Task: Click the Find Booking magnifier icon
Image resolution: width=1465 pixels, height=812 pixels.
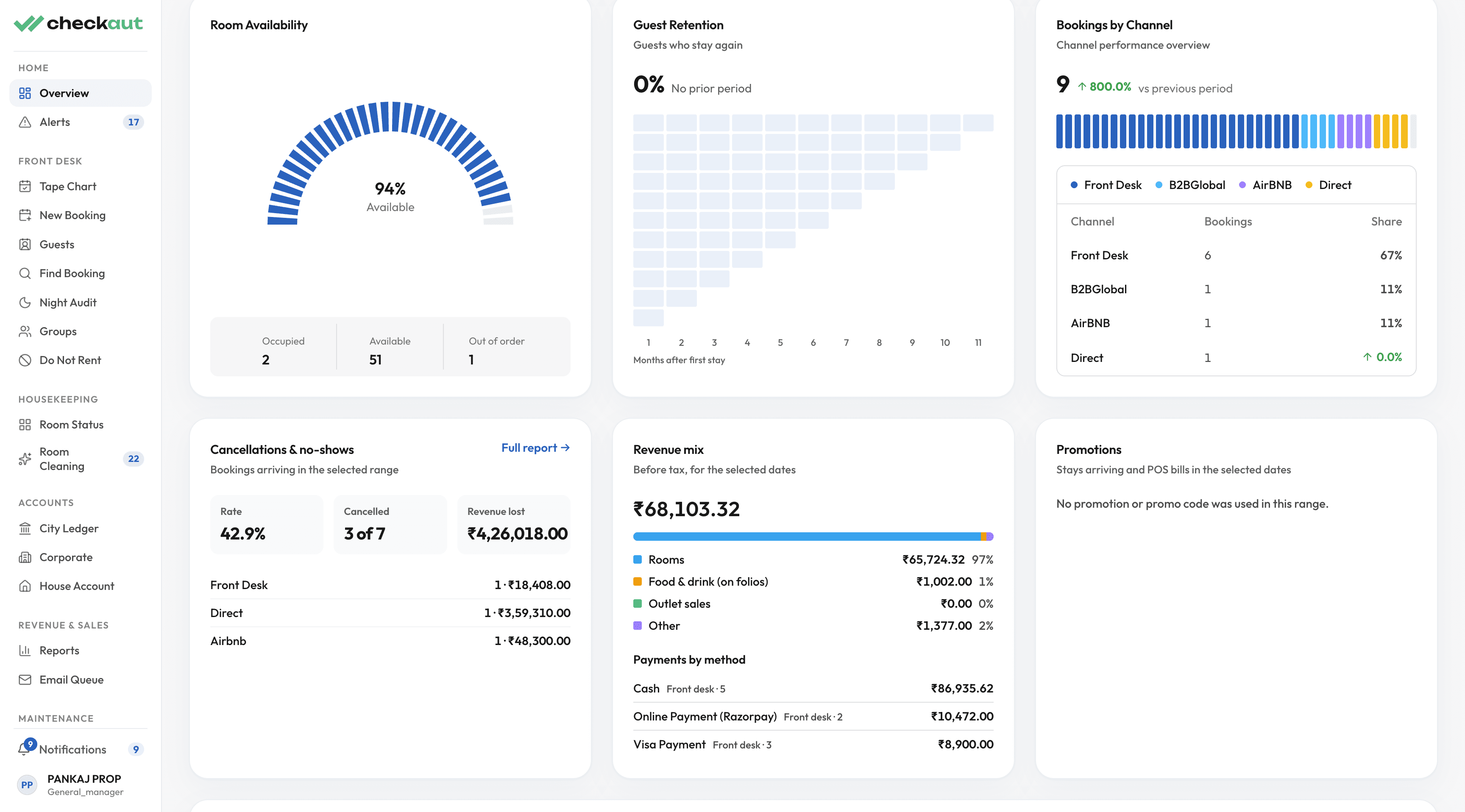Action: (x=25, y=273)
